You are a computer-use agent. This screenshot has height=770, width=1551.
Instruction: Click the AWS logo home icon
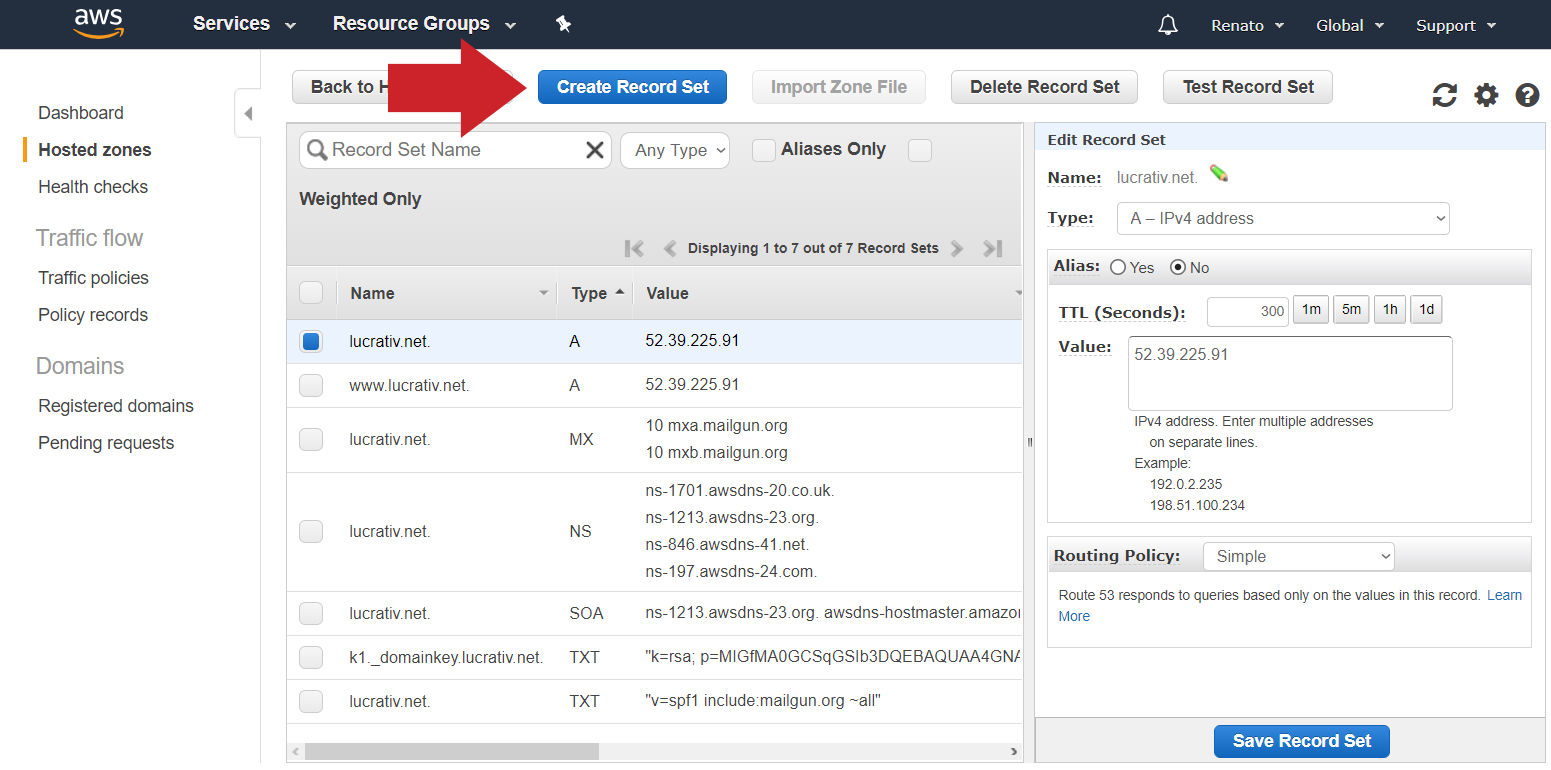tap(98, 24)
